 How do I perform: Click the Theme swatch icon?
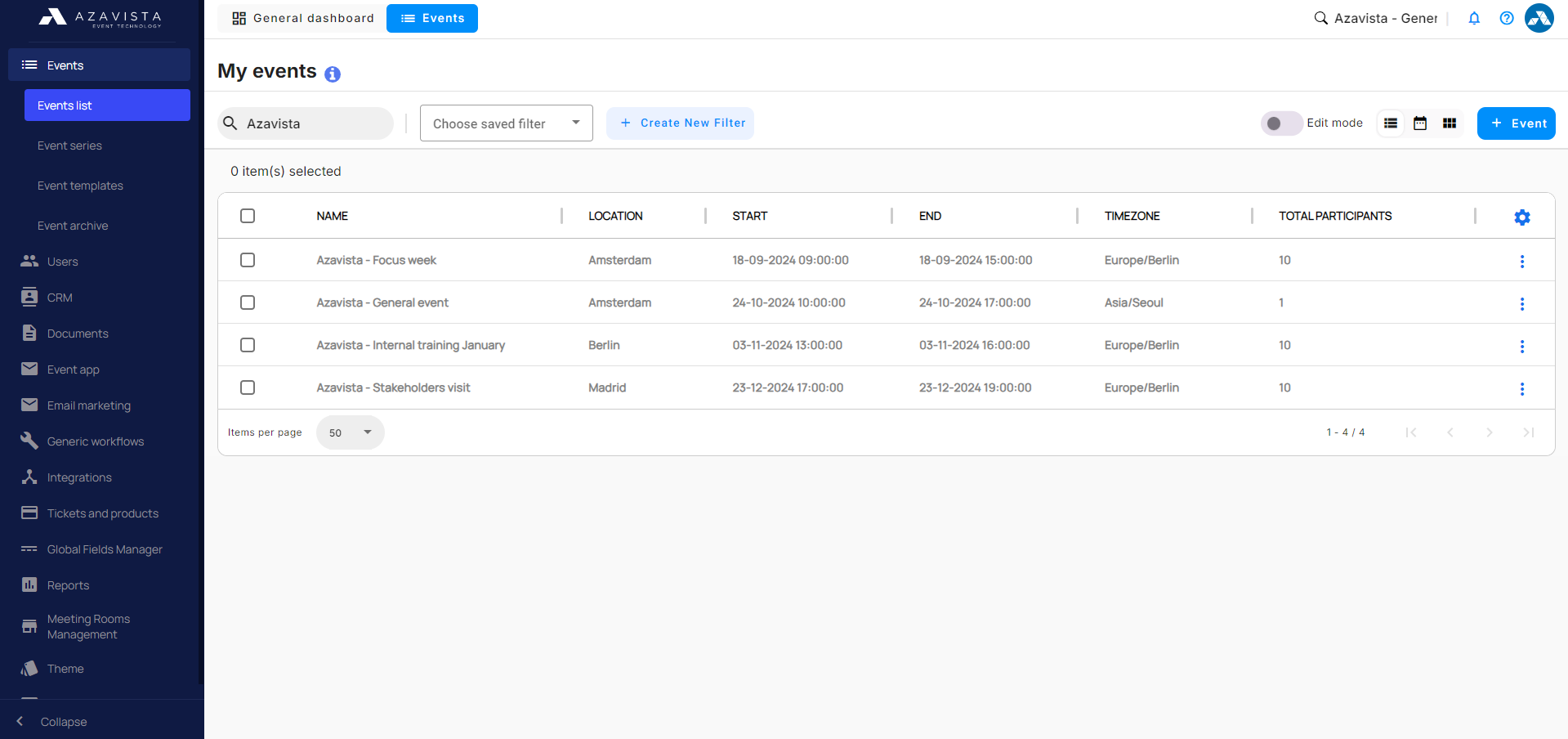(x=29, y=668)
